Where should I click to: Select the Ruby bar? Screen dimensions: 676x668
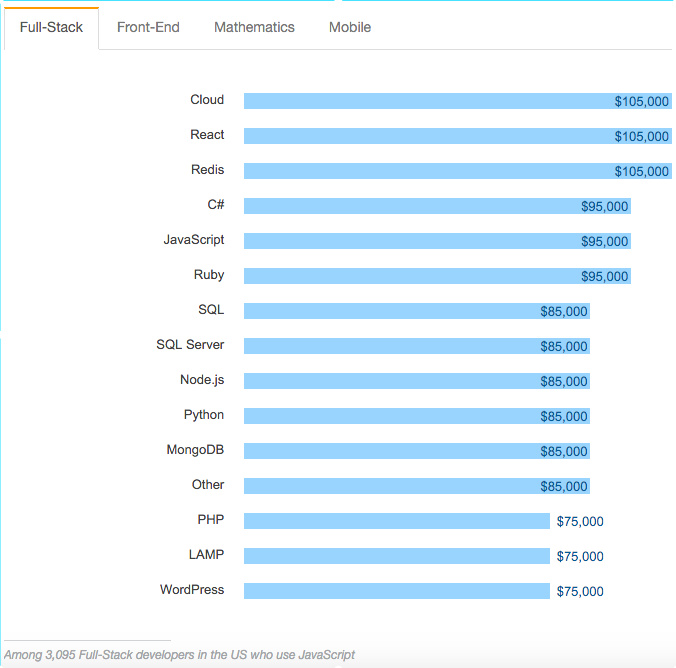(437, 276)
